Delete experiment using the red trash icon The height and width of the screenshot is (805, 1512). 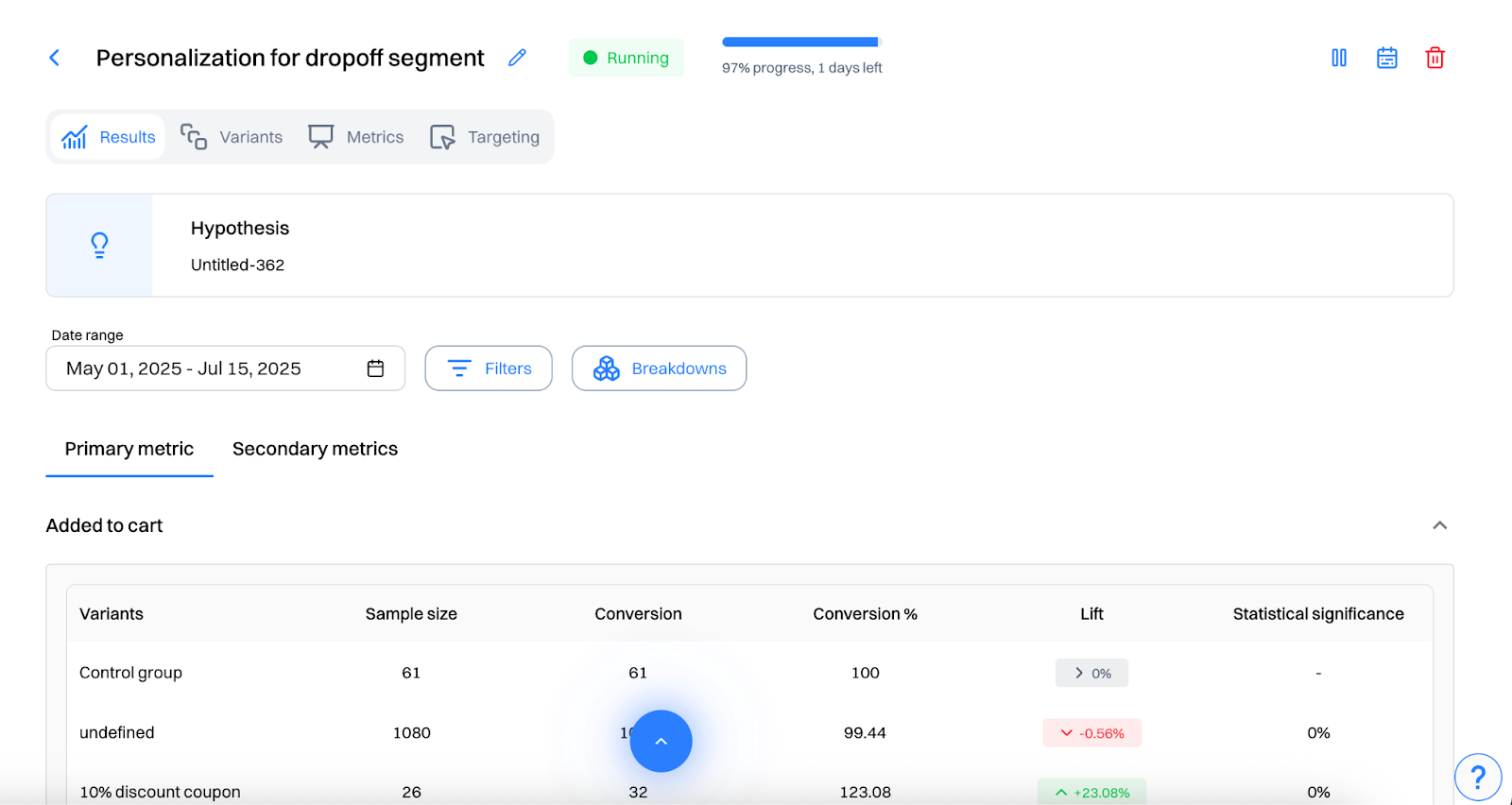coord(1435,58)
